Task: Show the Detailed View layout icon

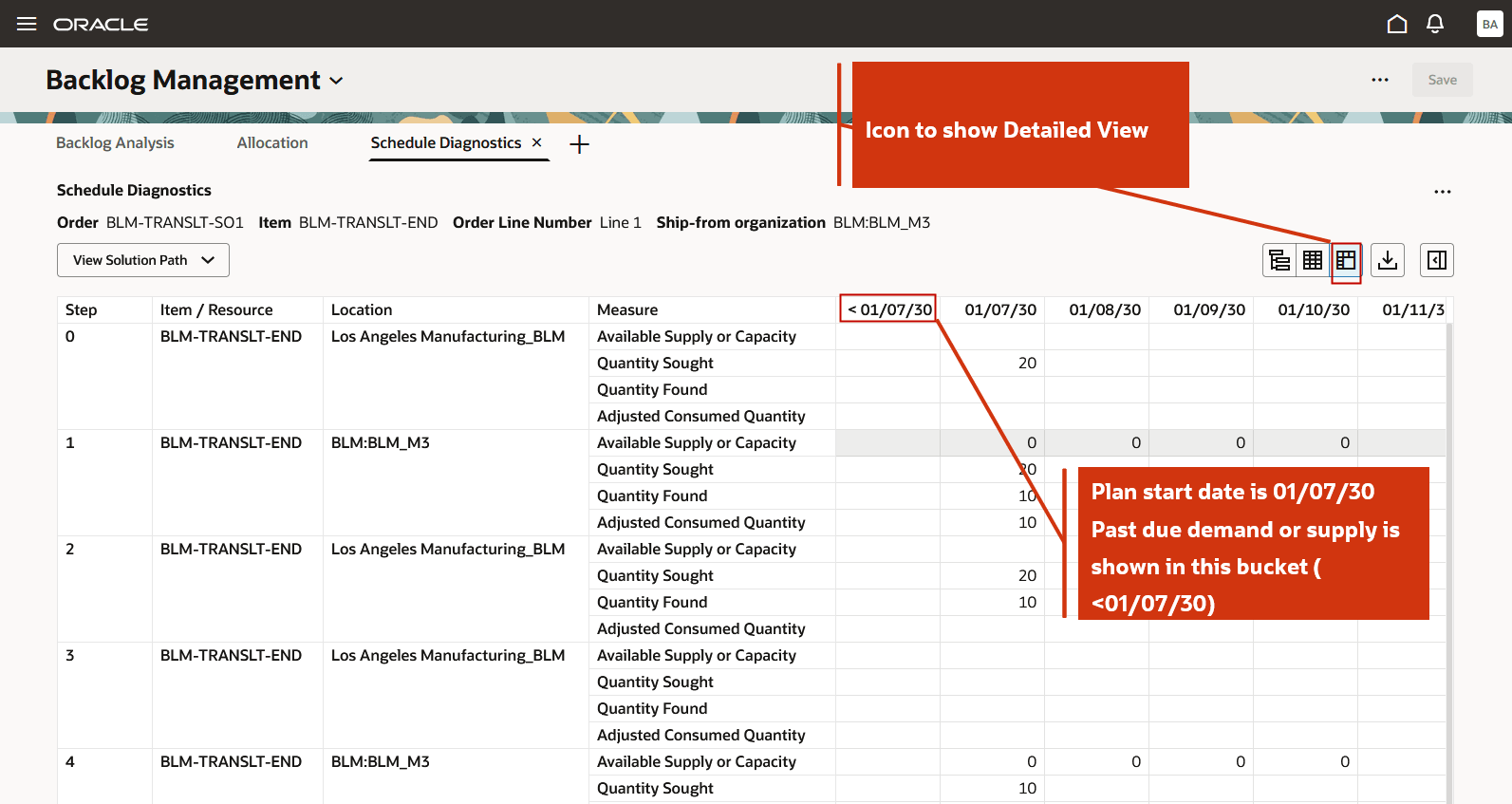Action: (x=1346, y=260)
